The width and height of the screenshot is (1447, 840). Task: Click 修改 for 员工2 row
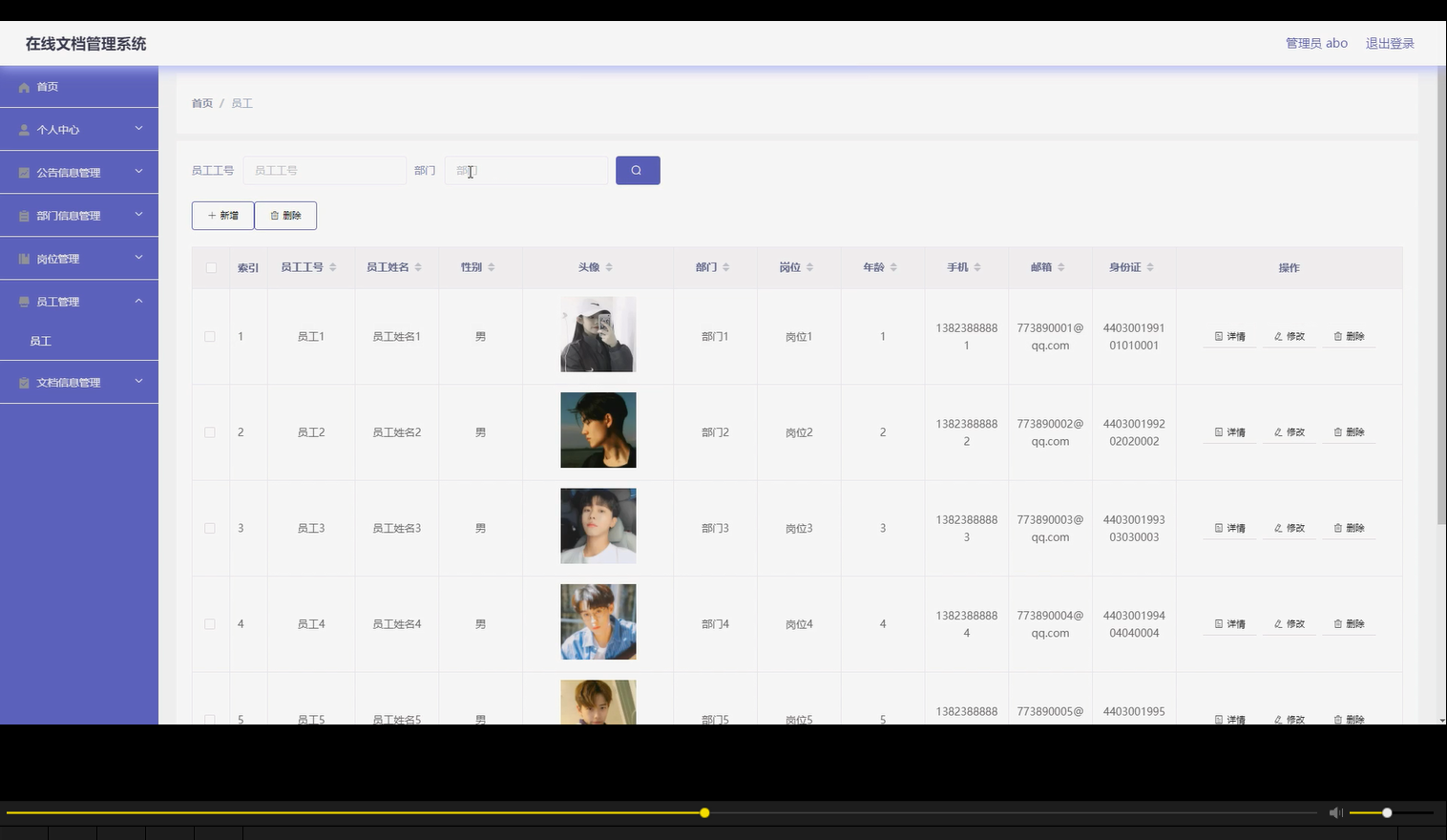(1289, 432)
